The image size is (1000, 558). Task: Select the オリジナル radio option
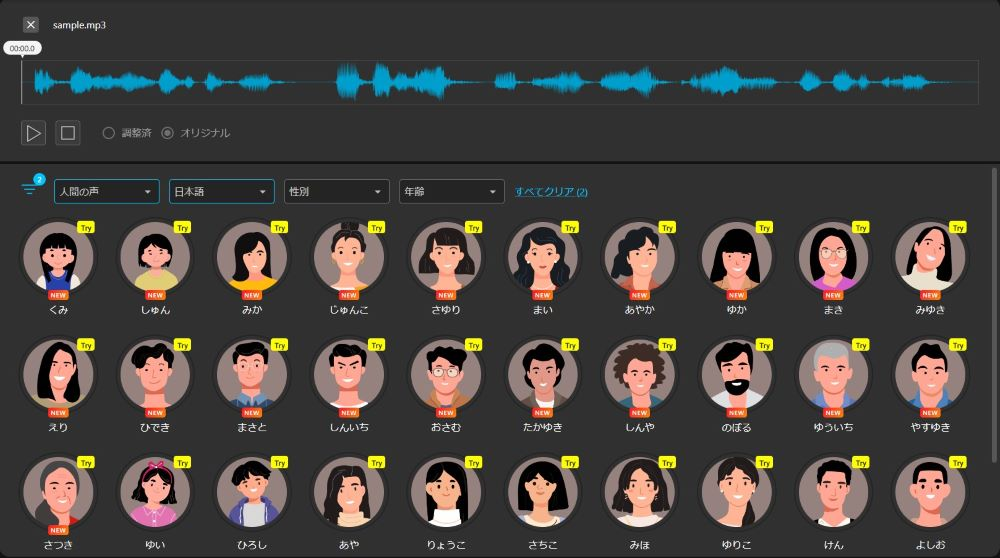(x=167, y=133)
